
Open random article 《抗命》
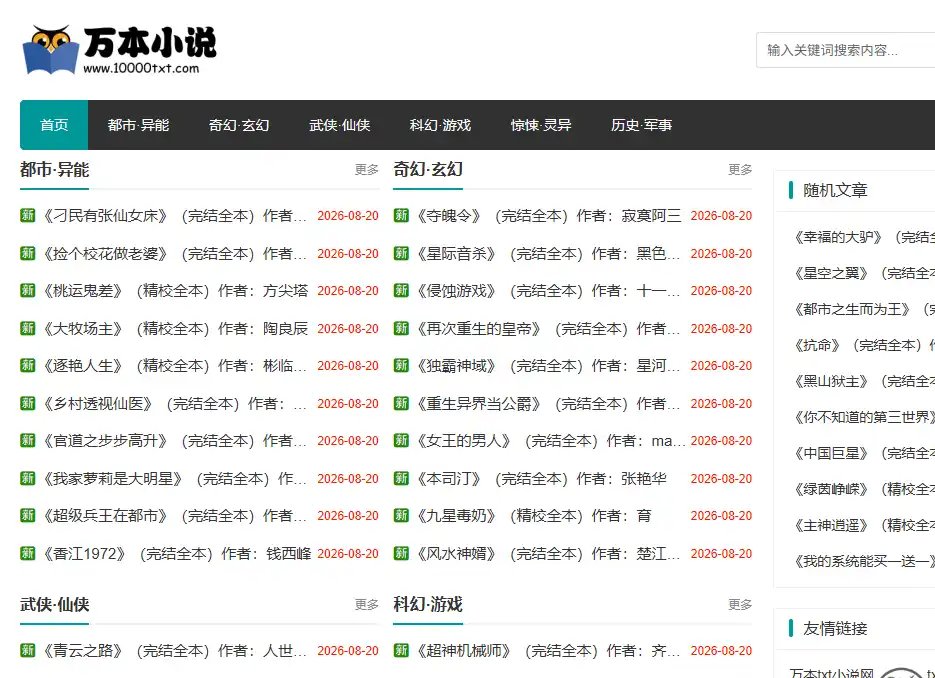pos(862,345)
